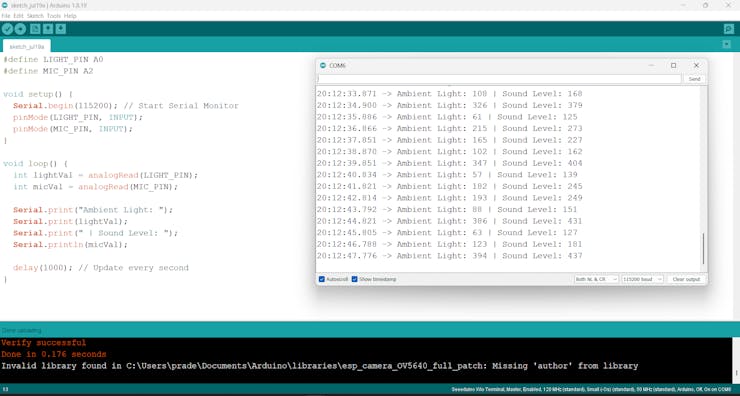Screen dimensions: 740x396
Task: Open Serial Monitor with the magnifier icon
Action: (x=729, y=29)
